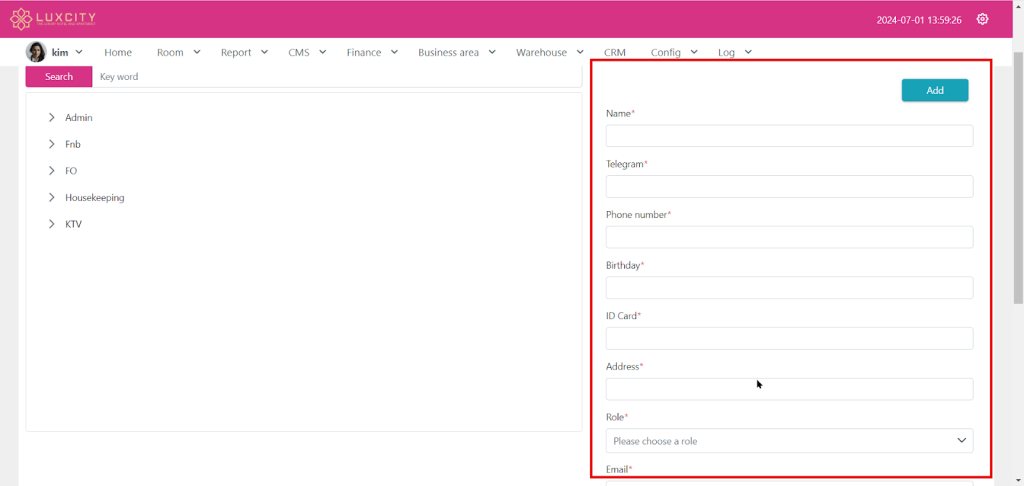Open the Finance menu
The width and height of the screenshot is (1024, 486).
tap(372, 52)
